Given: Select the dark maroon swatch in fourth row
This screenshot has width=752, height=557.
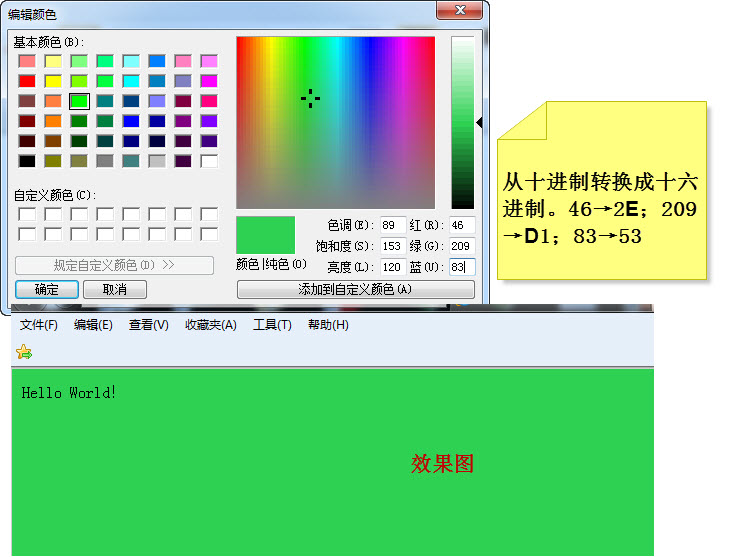Looking at the screenshot, I should 27,121.
